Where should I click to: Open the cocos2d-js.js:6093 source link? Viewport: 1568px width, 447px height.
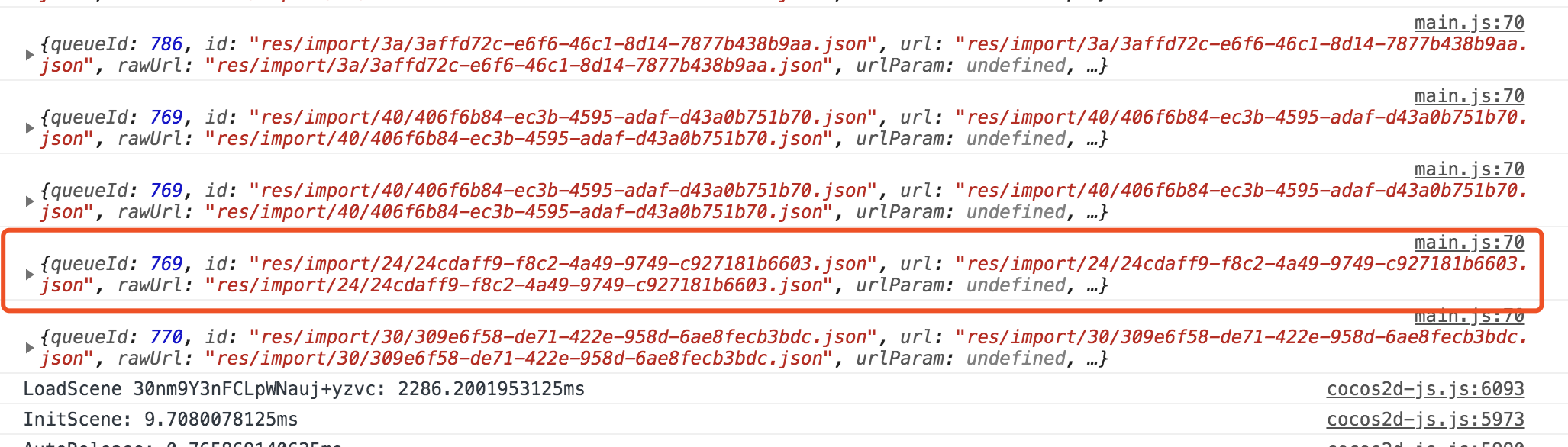point(1424,389)
